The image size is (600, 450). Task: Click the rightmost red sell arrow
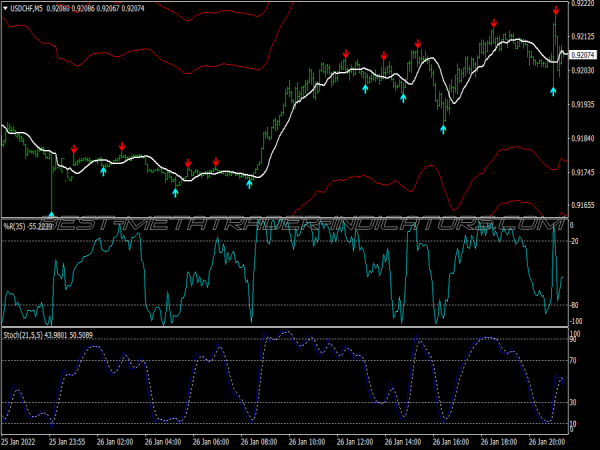pyautogui.click(x=555, y=12)
